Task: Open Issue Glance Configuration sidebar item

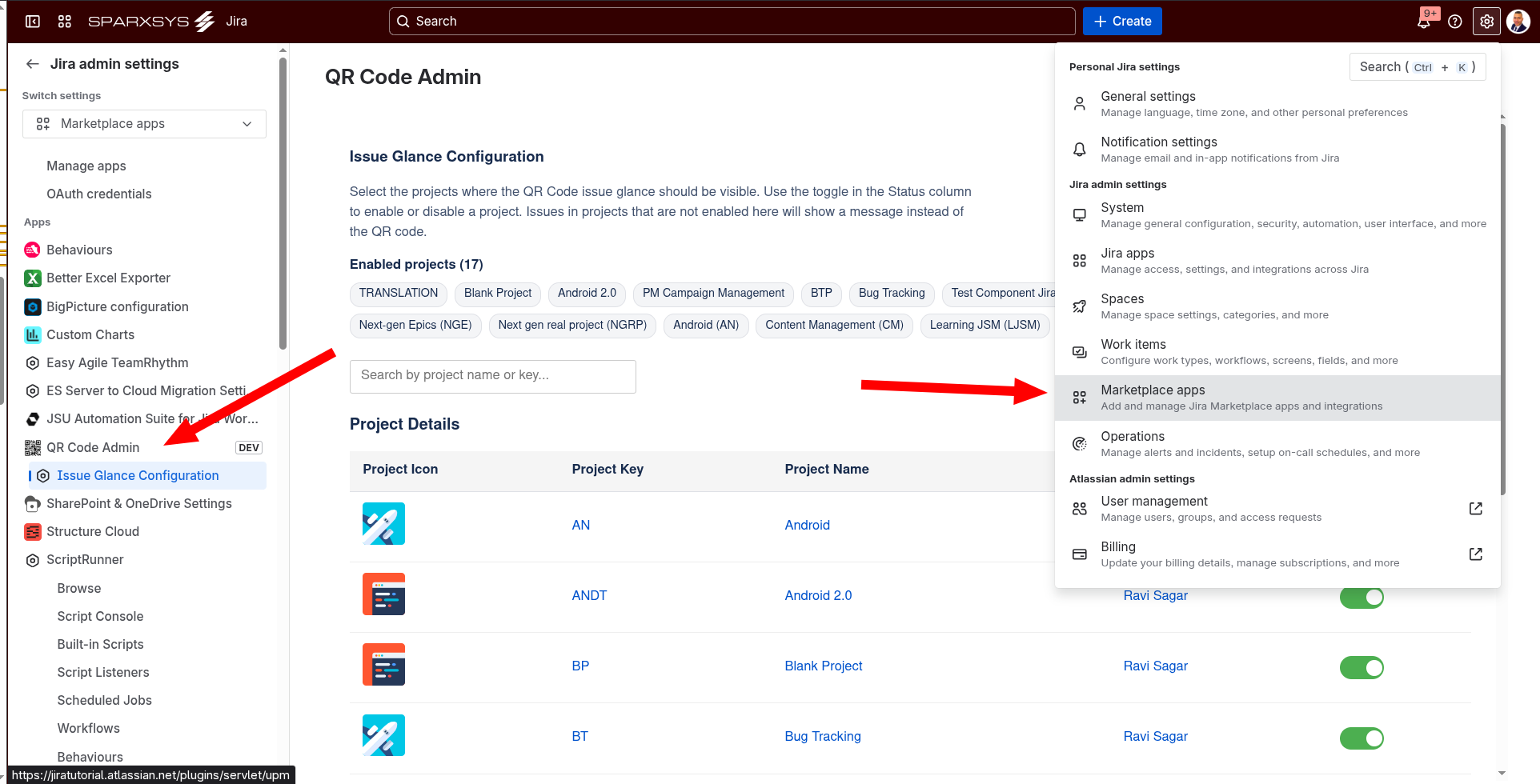Action: [x=147, y=475]
